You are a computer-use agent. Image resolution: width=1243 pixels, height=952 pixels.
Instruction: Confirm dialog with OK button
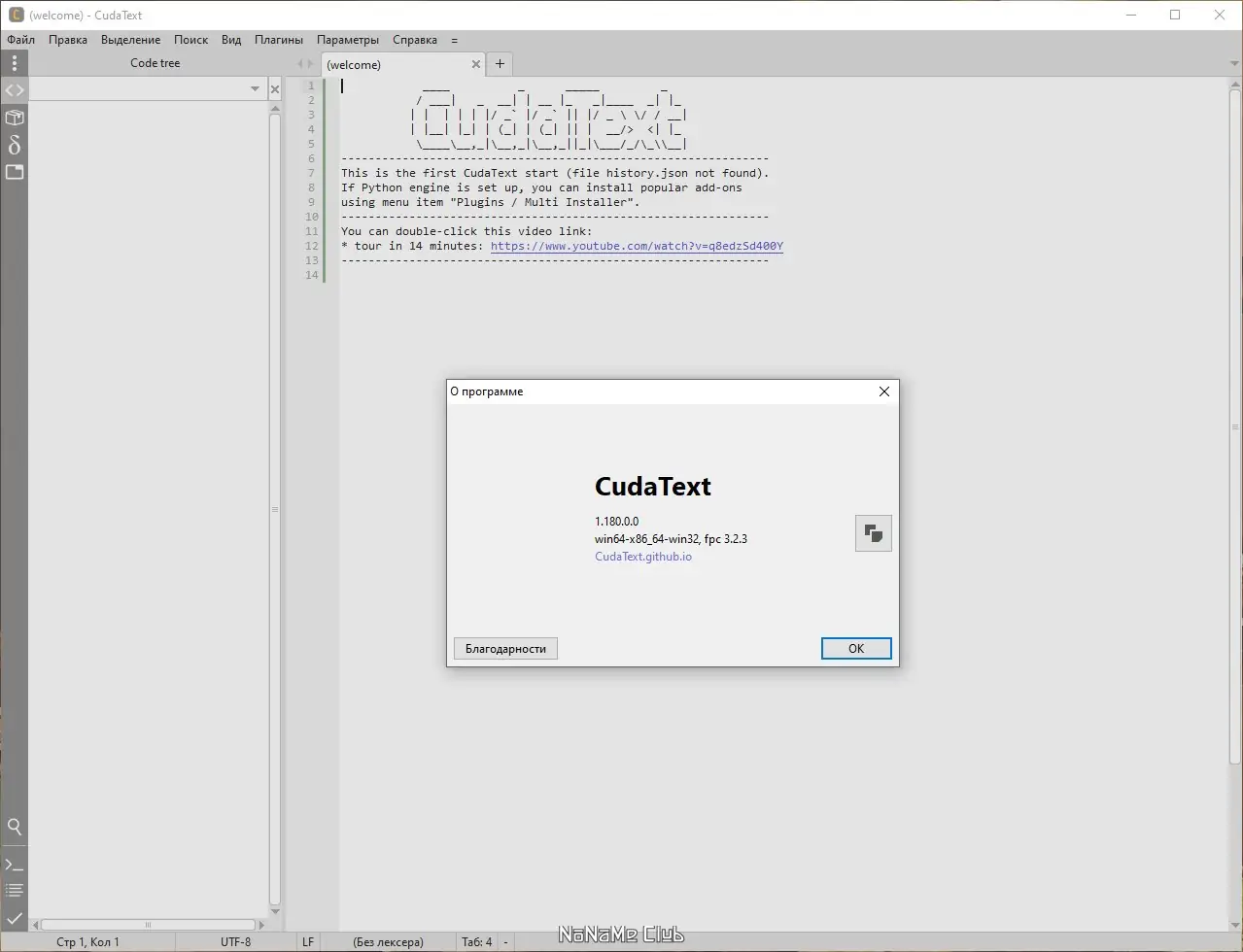856,649
